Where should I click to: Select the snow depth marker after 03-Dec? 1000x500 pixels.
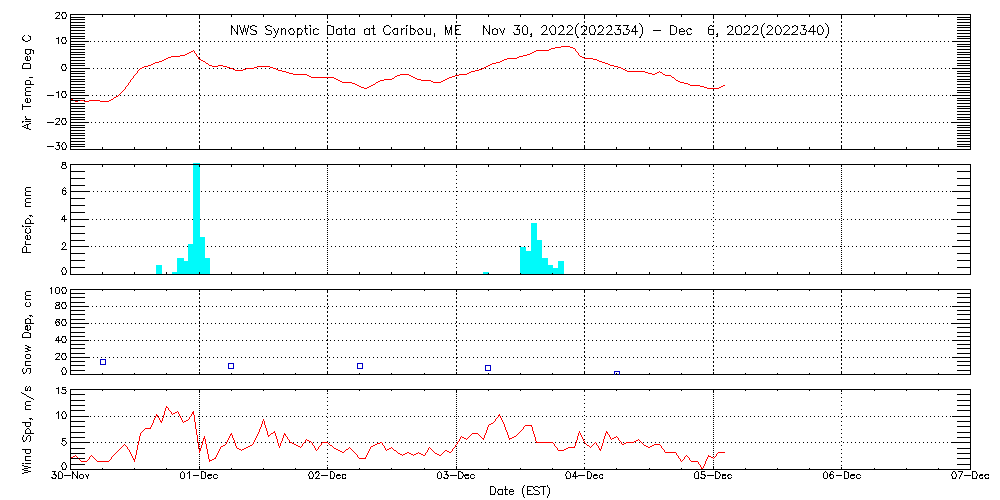coord(488,368)
